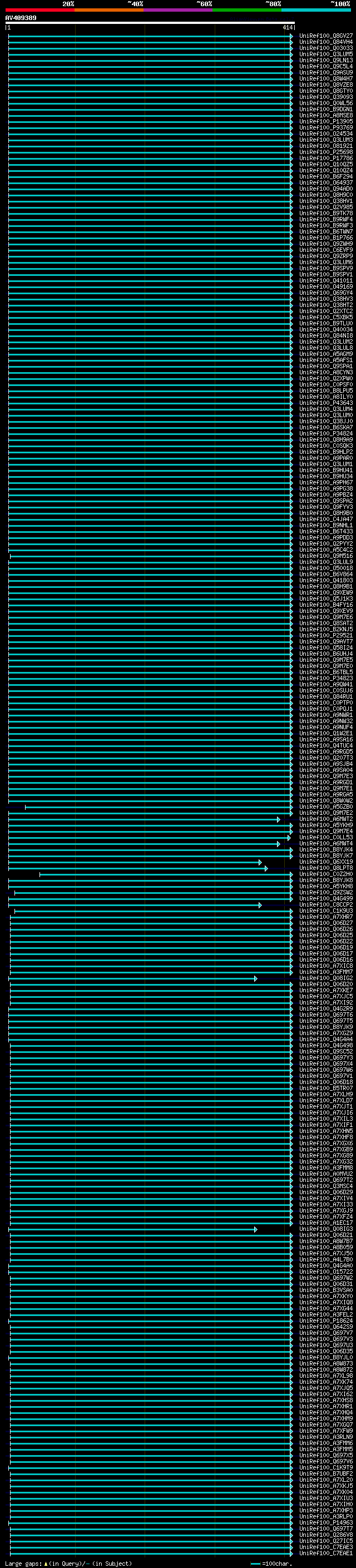
Task: Click the =100char. scale legend
Action: 271,1564
